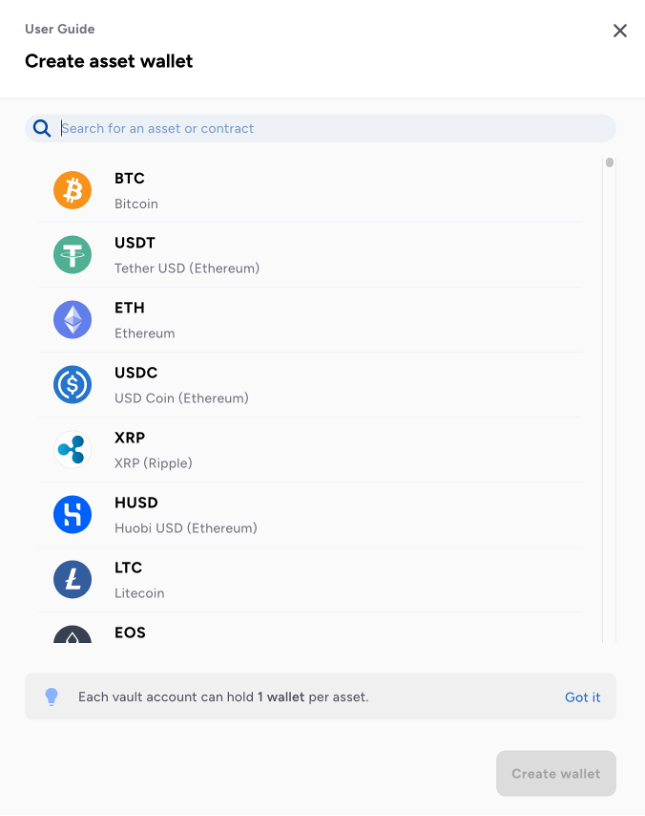The height and width of the screenshot is (816, 645).
Task: Dismiss the tip with Got it
Action: 582,697
